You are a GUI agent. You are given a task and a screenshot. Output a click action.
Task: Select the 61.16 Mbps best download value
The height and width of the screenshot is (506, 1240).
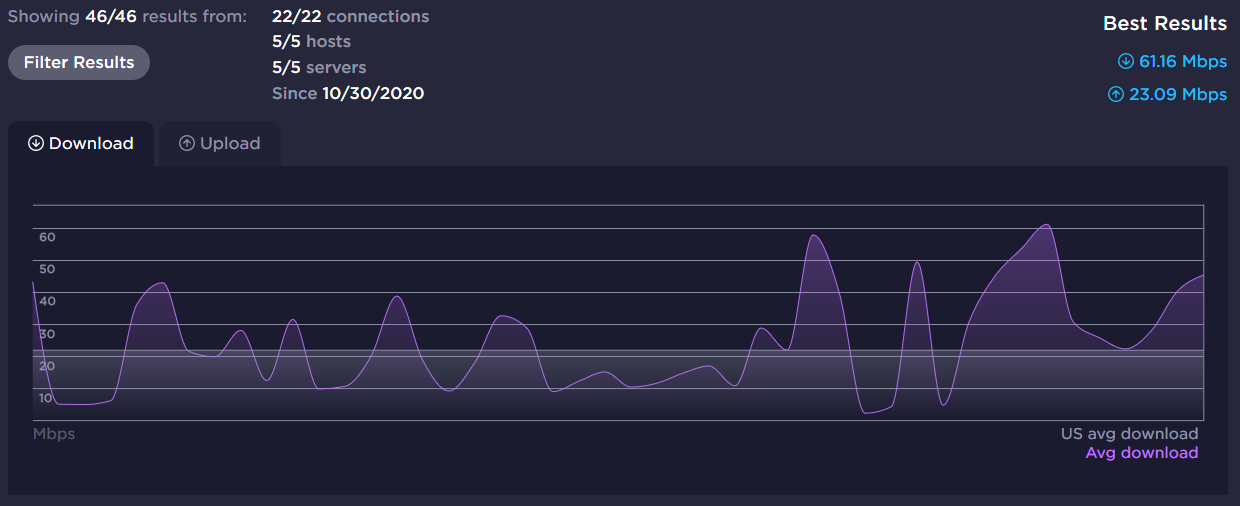click(1183, 62)
